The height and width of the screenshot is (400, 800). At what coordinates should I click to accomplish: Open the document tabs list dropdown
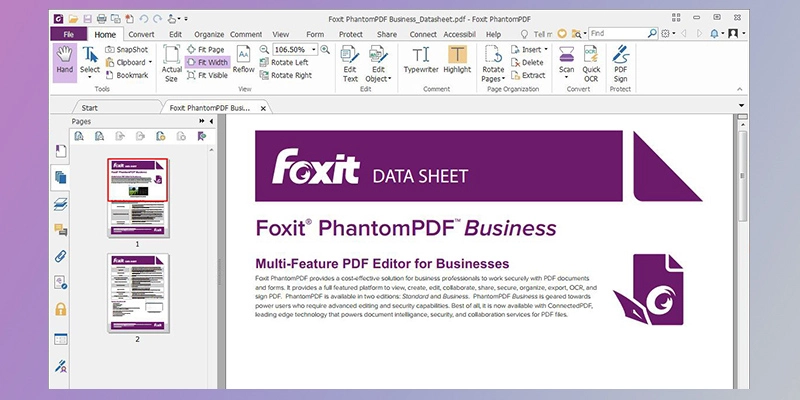point(741,106)
